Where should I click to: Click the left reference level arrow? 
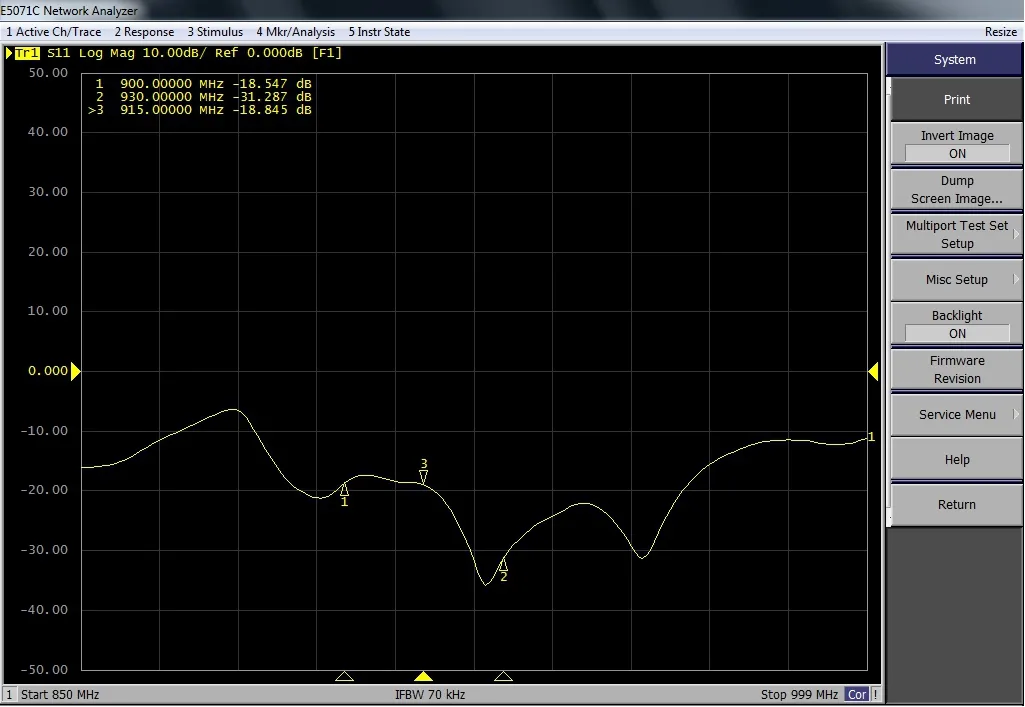(75, 372)
